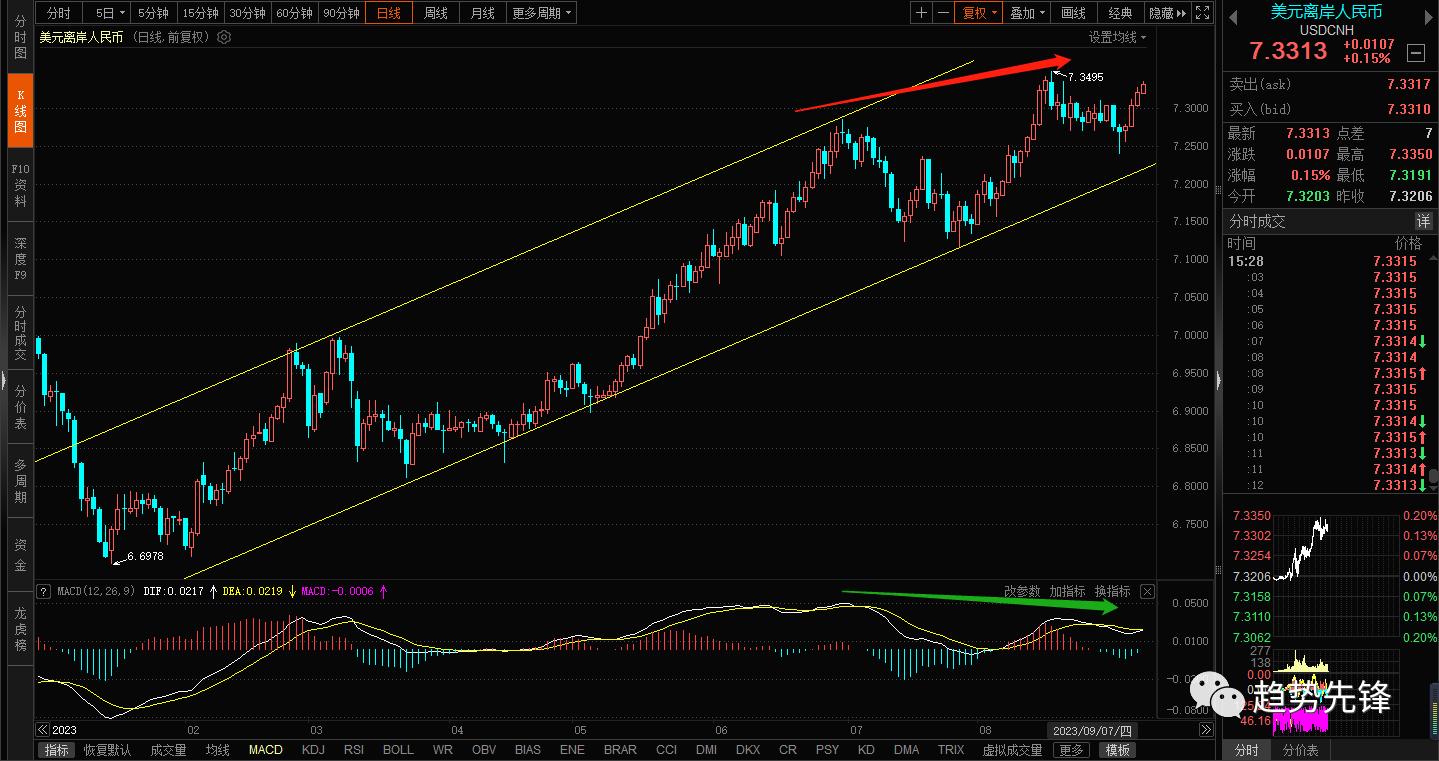Open the chart settings gear icon

pos(224,37)
